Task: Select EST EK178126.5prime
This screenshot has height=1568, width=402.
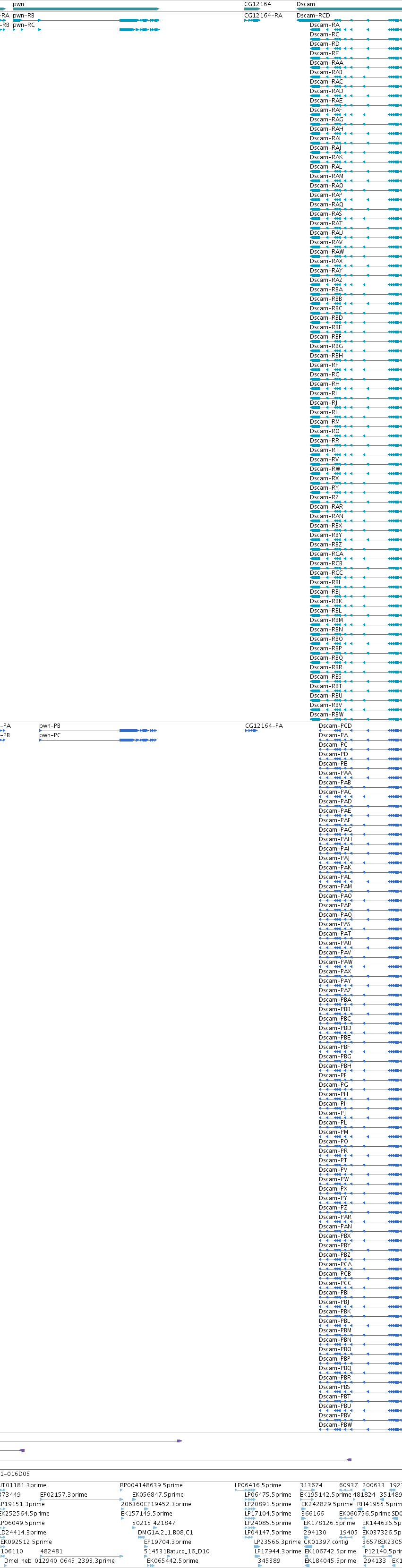Action: [330, 1524]
